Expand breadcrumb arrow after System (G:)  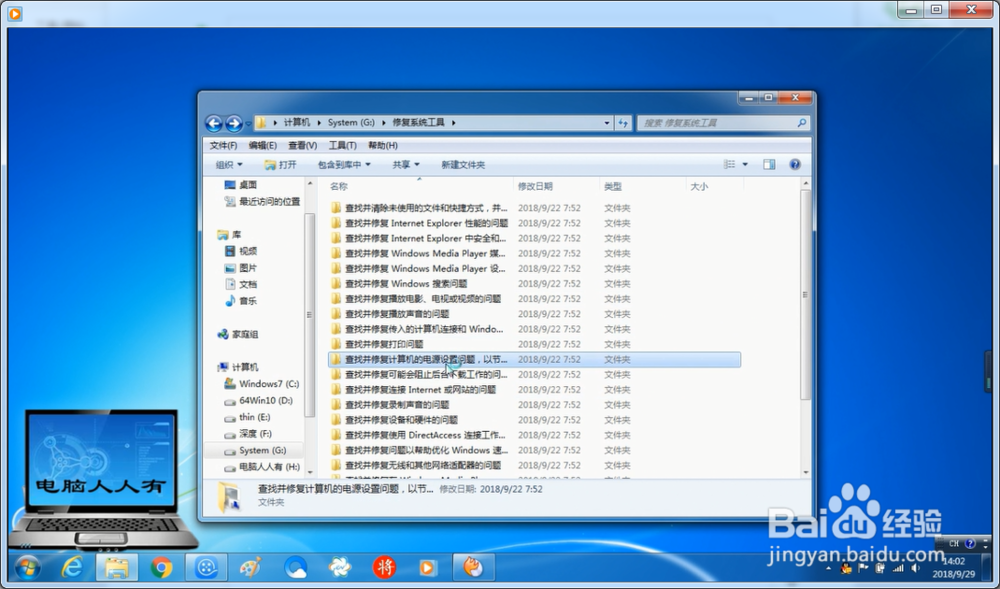(x=385, y=122)
